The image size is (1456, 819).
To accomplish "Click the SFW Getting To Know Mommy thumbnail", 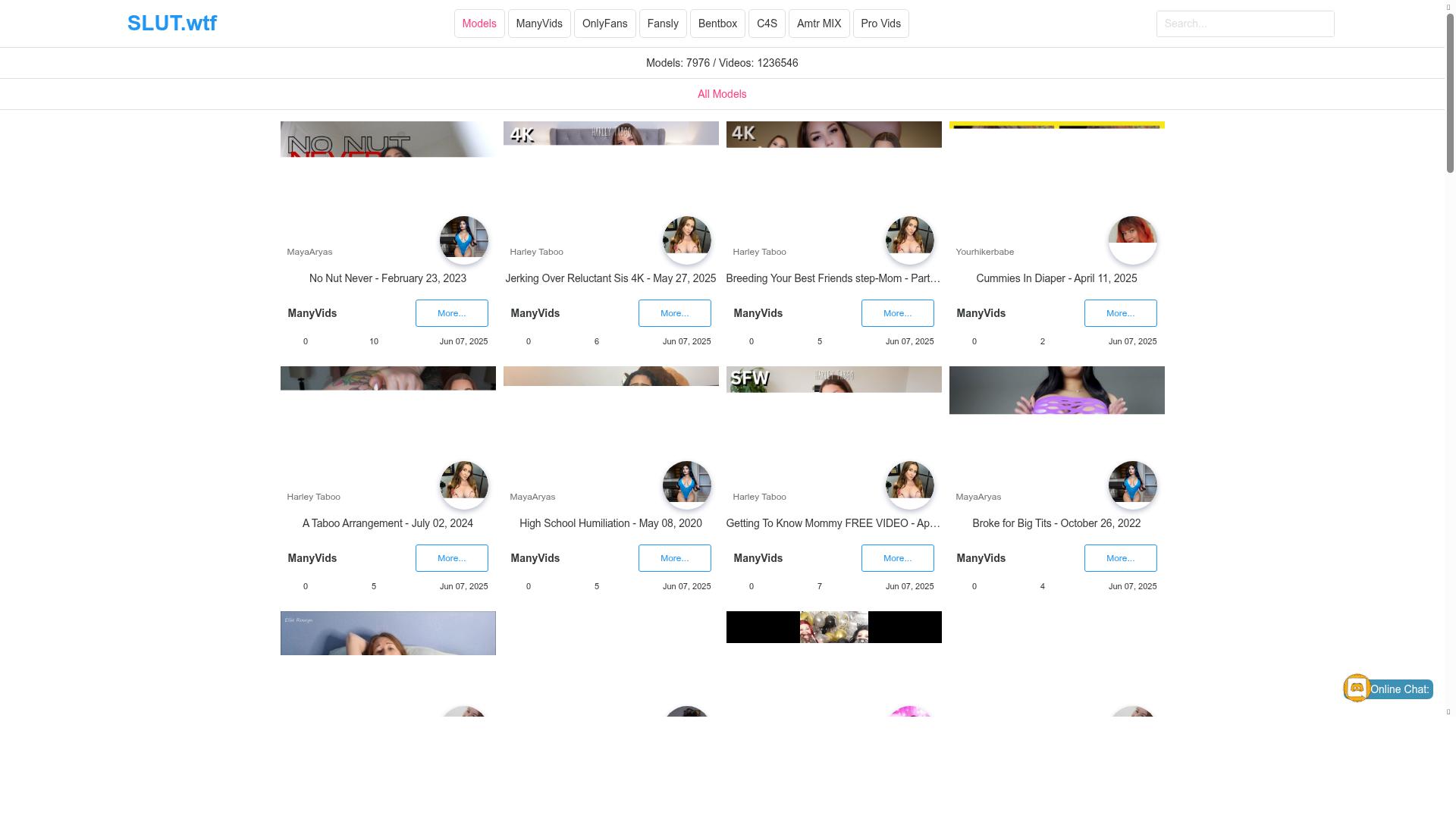I will [x=833, y=380].
